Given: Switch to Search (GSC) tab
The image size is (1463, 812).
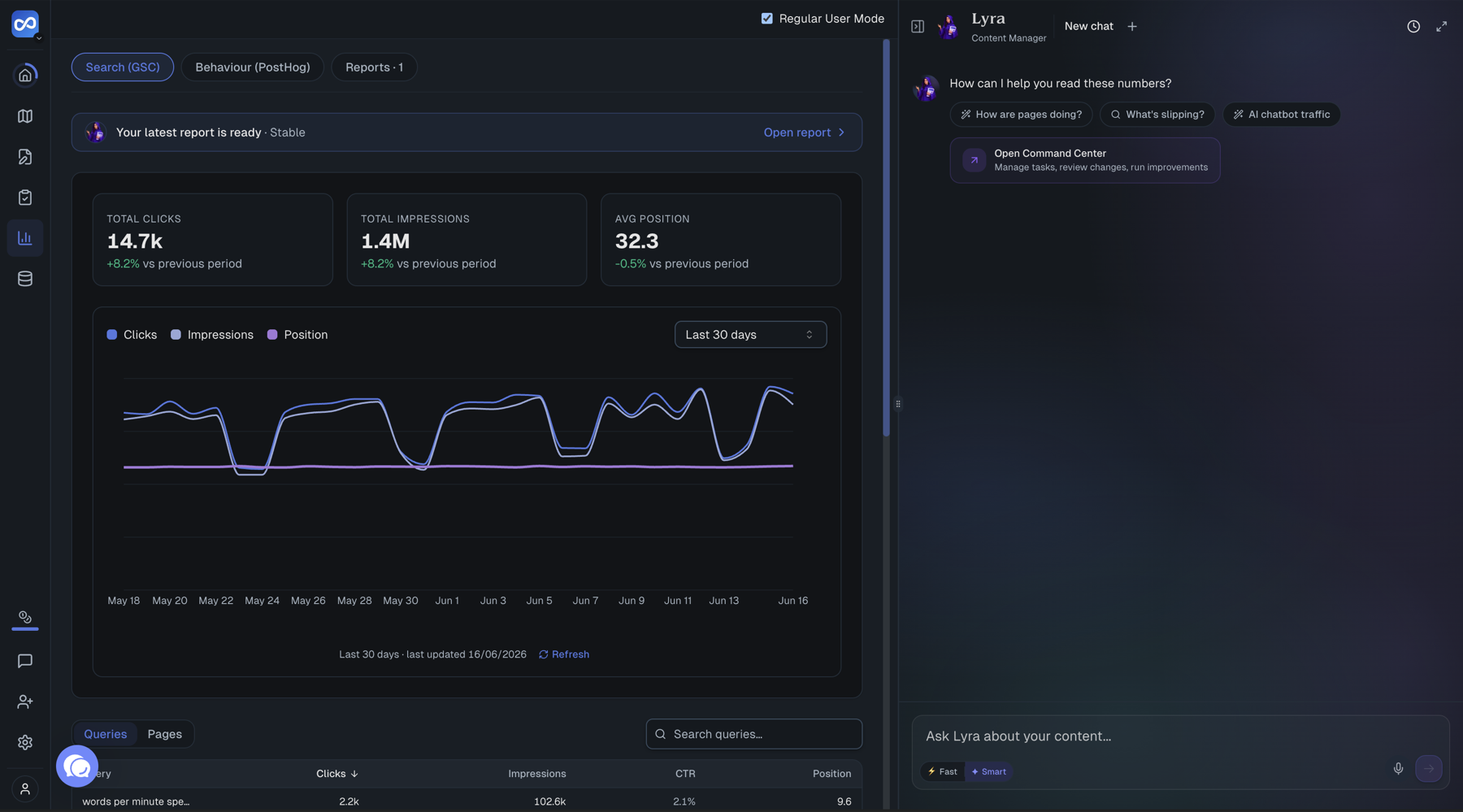Looking at the screenshot, I should tap(123, 67).
